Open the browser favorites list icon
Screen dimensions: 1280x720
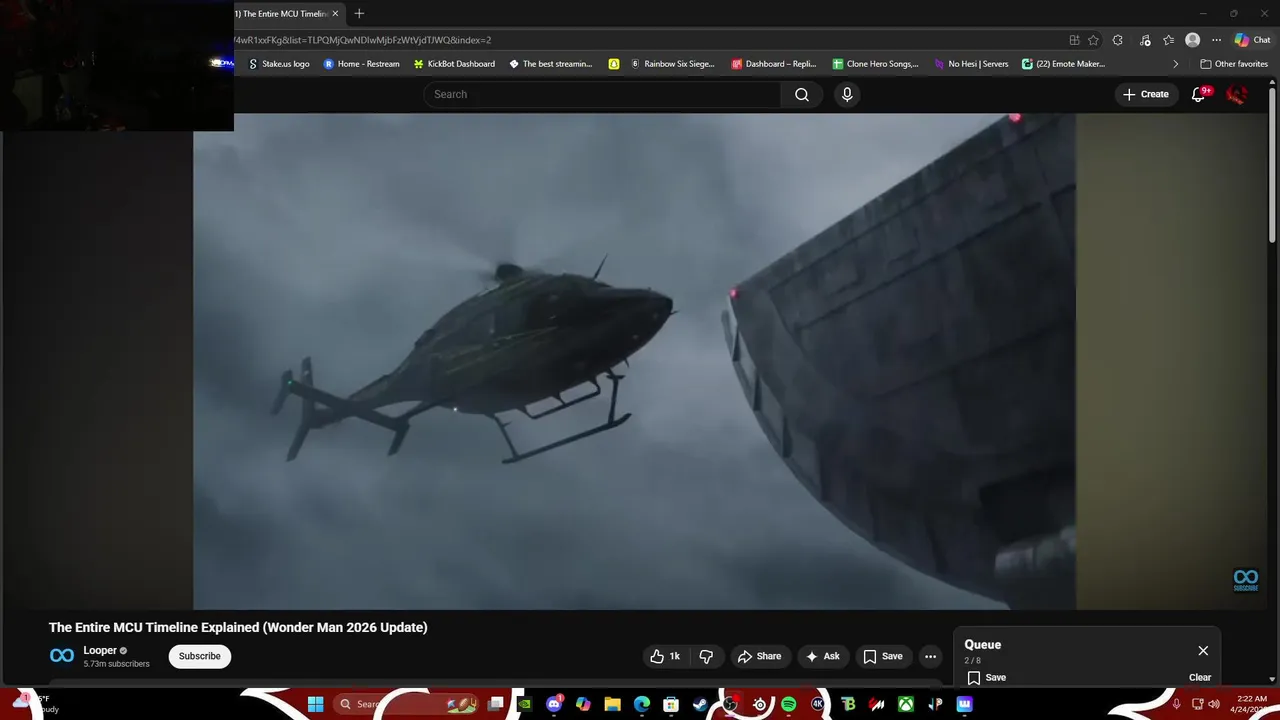coord(1168,40)
